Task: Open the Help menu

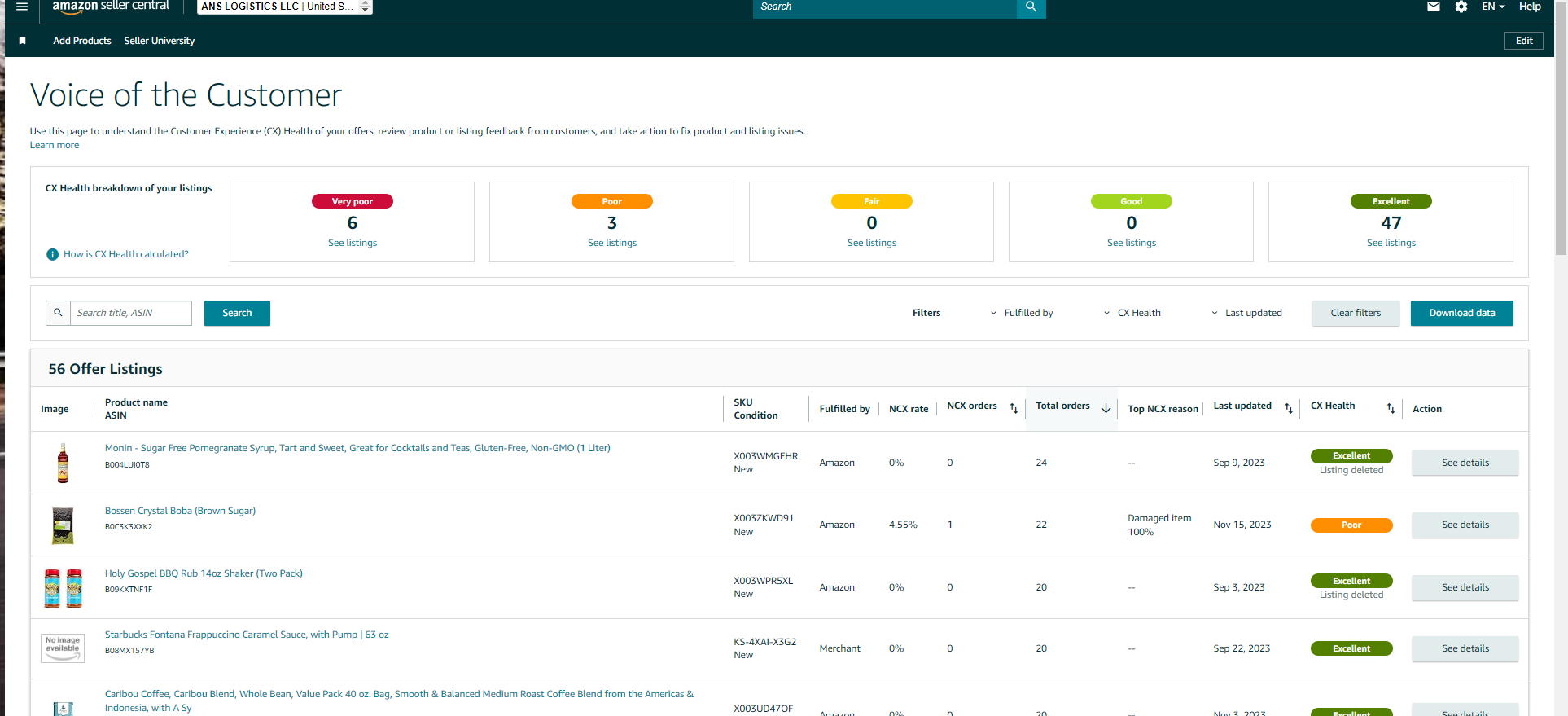Action: click(x=1530, y=7)
